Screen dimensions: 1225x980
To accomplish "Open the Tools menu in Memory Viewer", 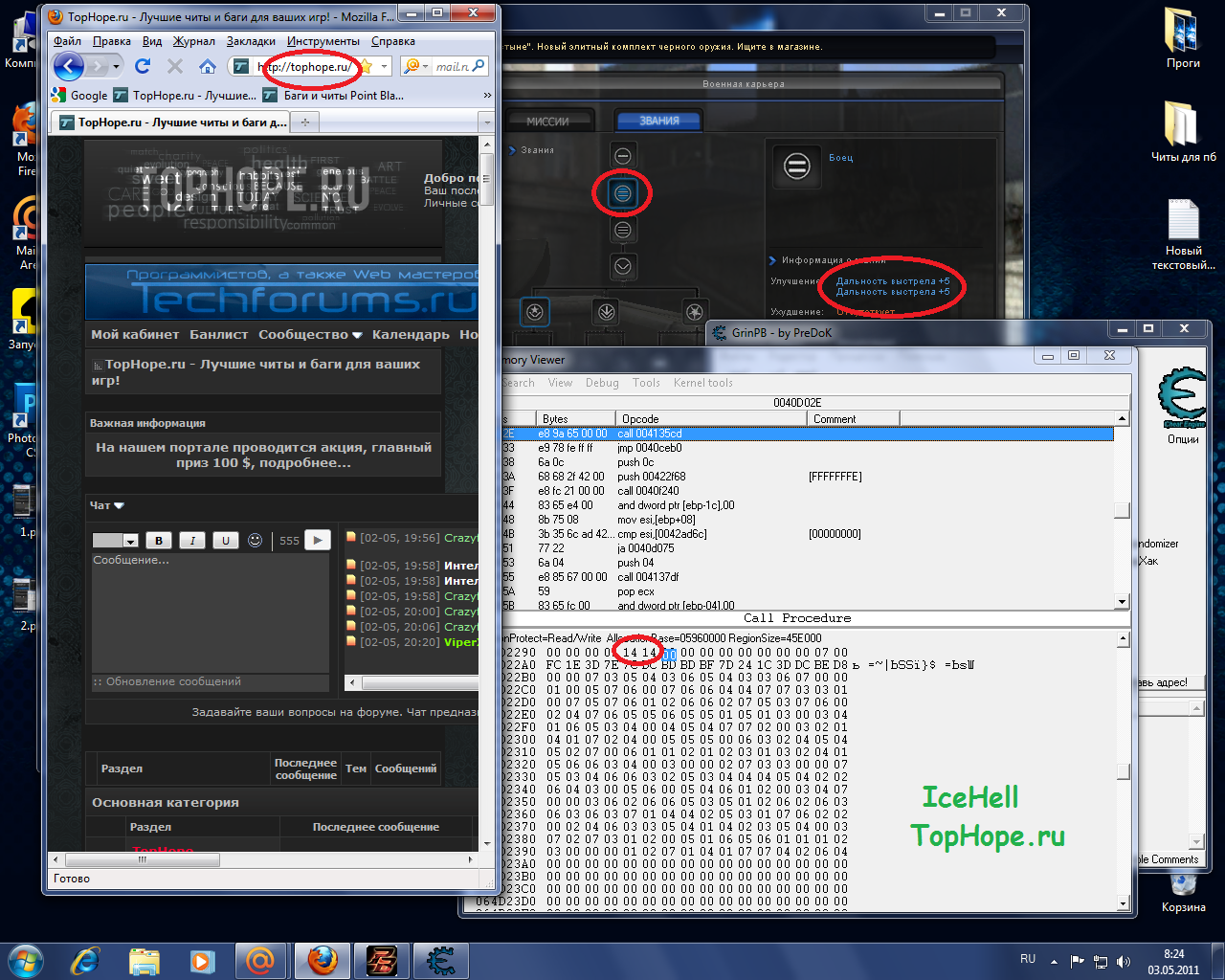I will tap(646, 383).
